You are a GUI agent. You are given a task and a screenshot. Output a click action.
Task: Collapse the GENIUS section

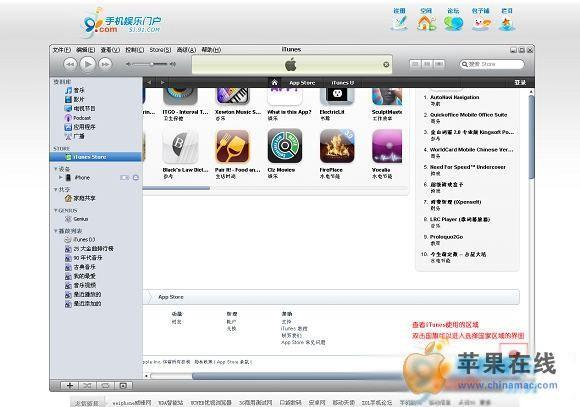(x=56, y=210)
